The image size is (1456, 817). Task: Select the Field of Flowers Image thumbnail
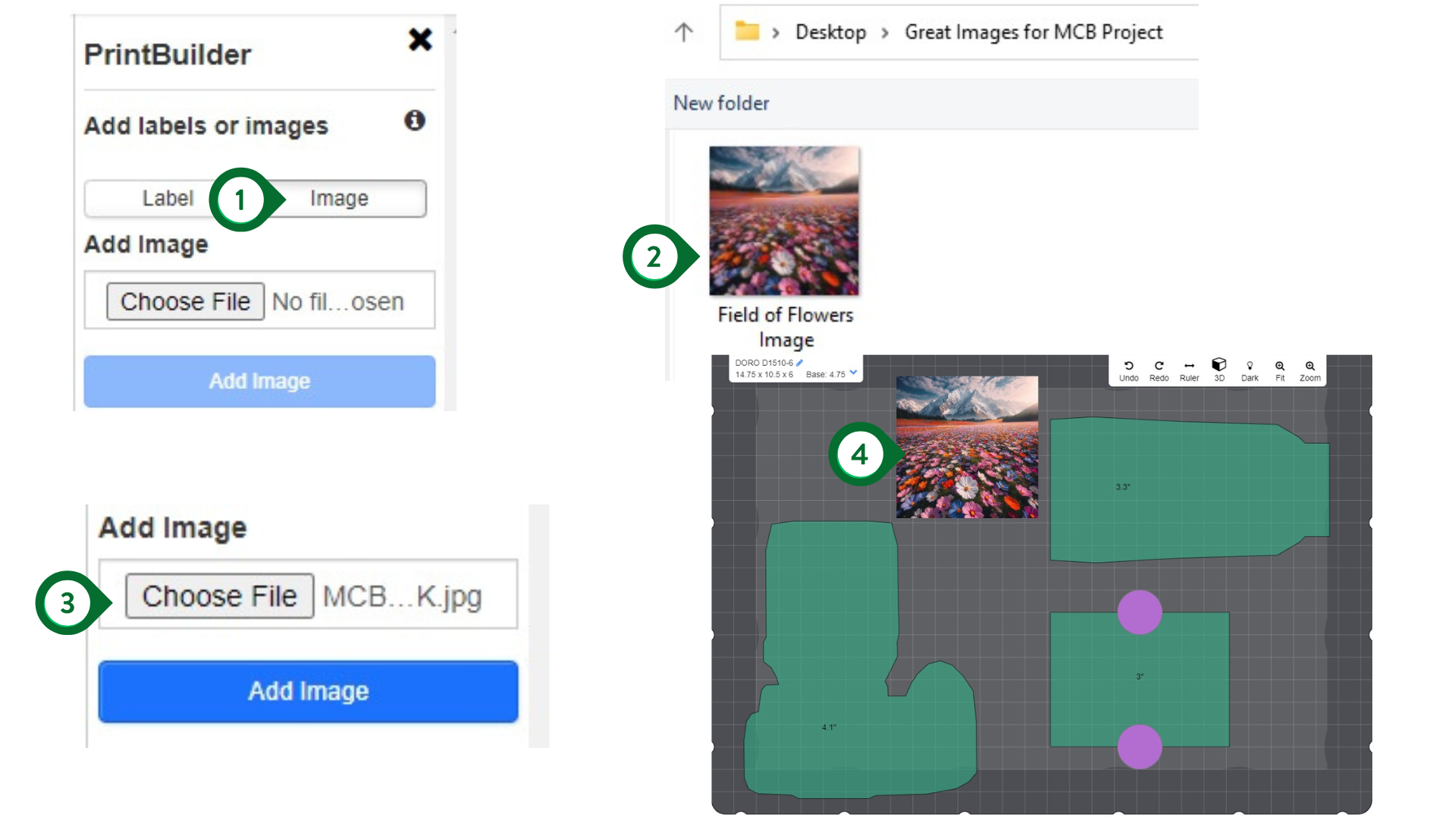click(x=784, y=221)
